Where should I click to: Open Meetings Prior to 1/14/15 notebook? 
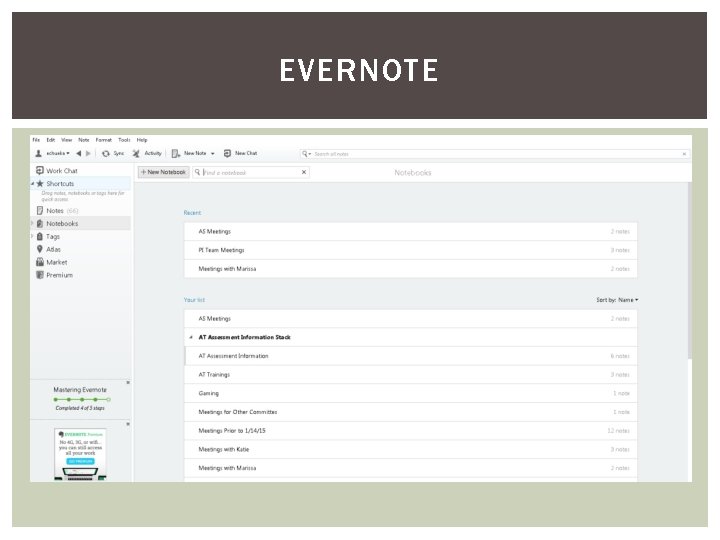[411, 431]
